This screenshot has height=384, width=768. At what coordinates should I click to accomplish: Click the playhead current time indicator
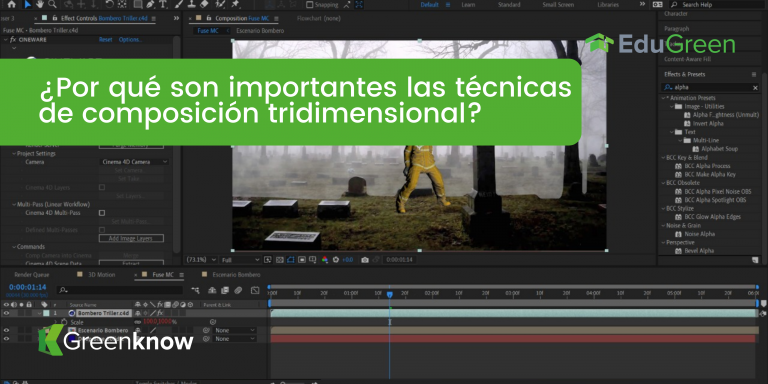click(x=390, y=295)
